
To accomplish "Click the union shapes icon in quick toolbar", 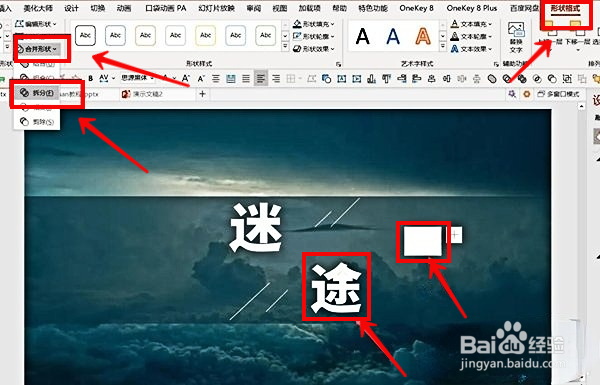I will 492,79.
